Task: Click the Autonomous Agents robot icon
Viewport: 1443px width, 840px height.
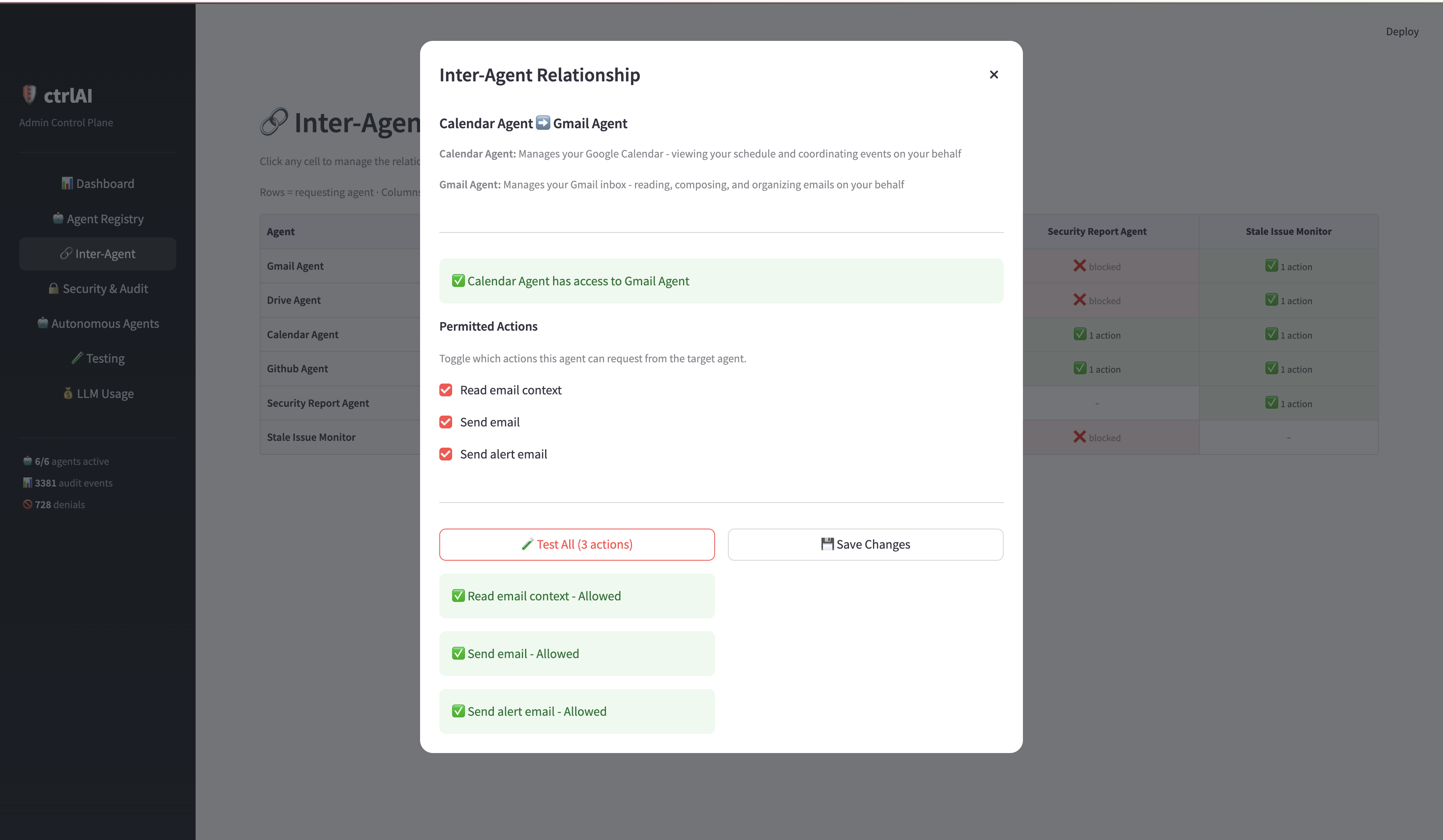Action: point(42,323)
